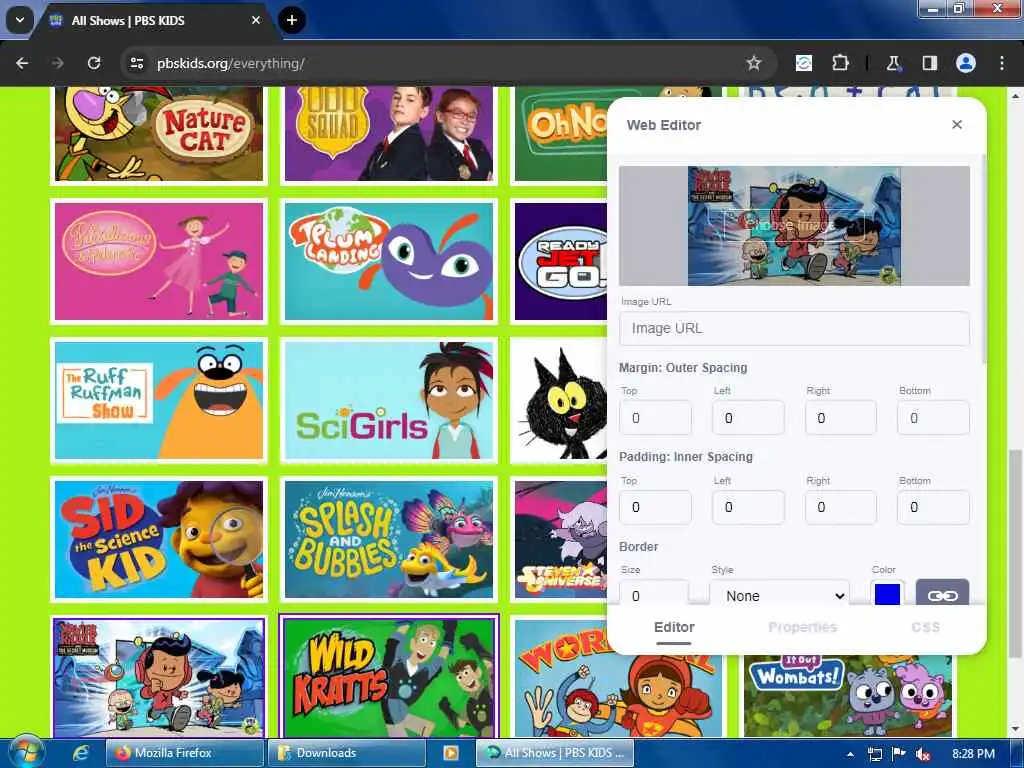Screen dimensions: 1024x768
Task: Open the site information icon
Action: pos(137,63)
